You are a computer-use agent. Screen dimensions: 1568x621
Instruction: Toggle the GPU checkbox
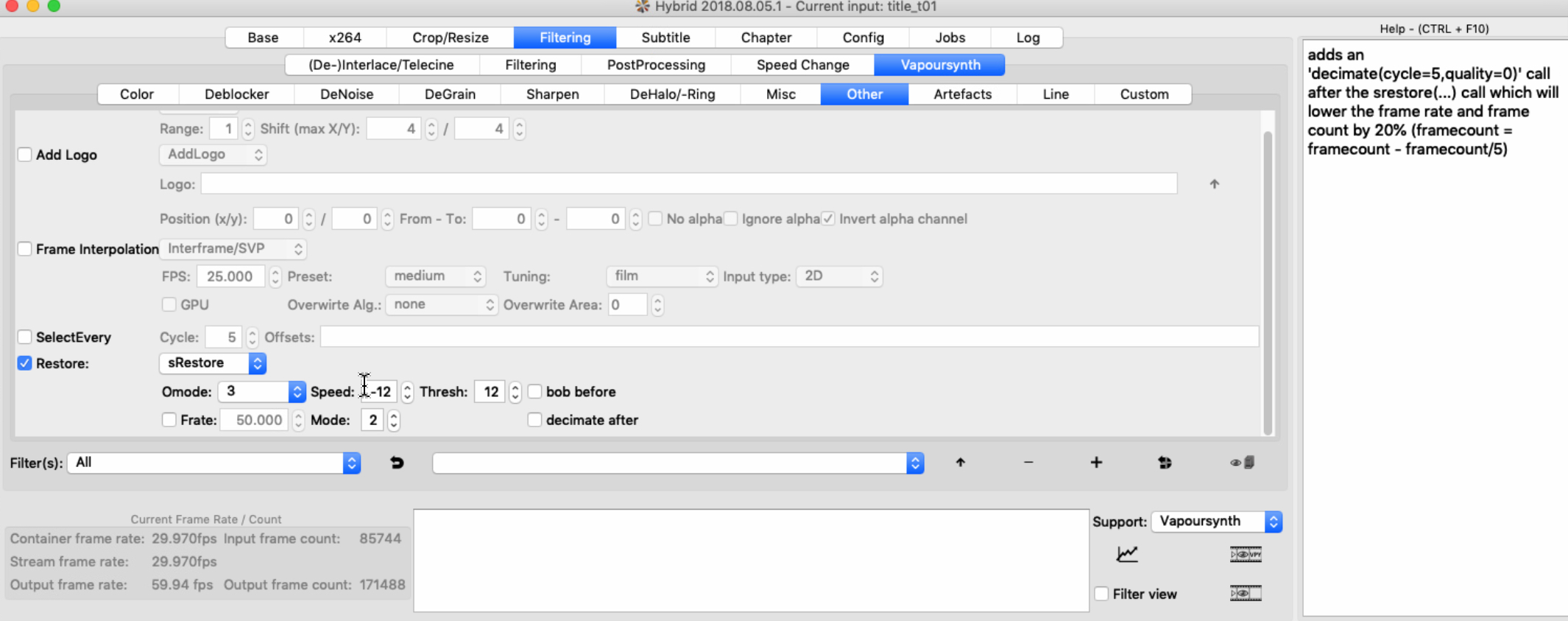click(x=169, y=305)
